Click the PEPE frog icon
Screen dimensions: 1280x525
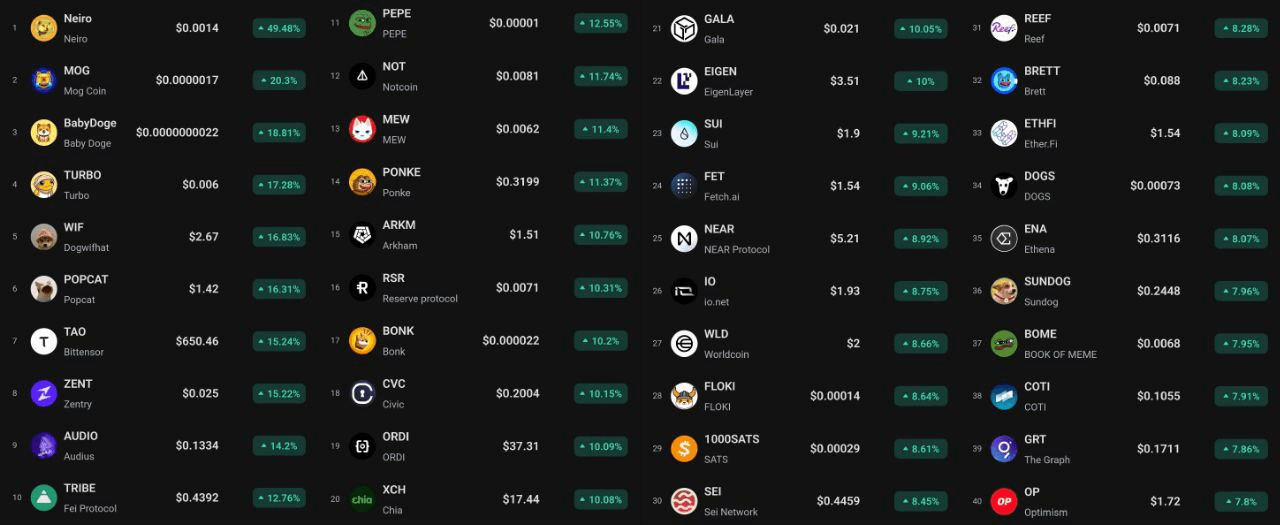coord(362,23)
